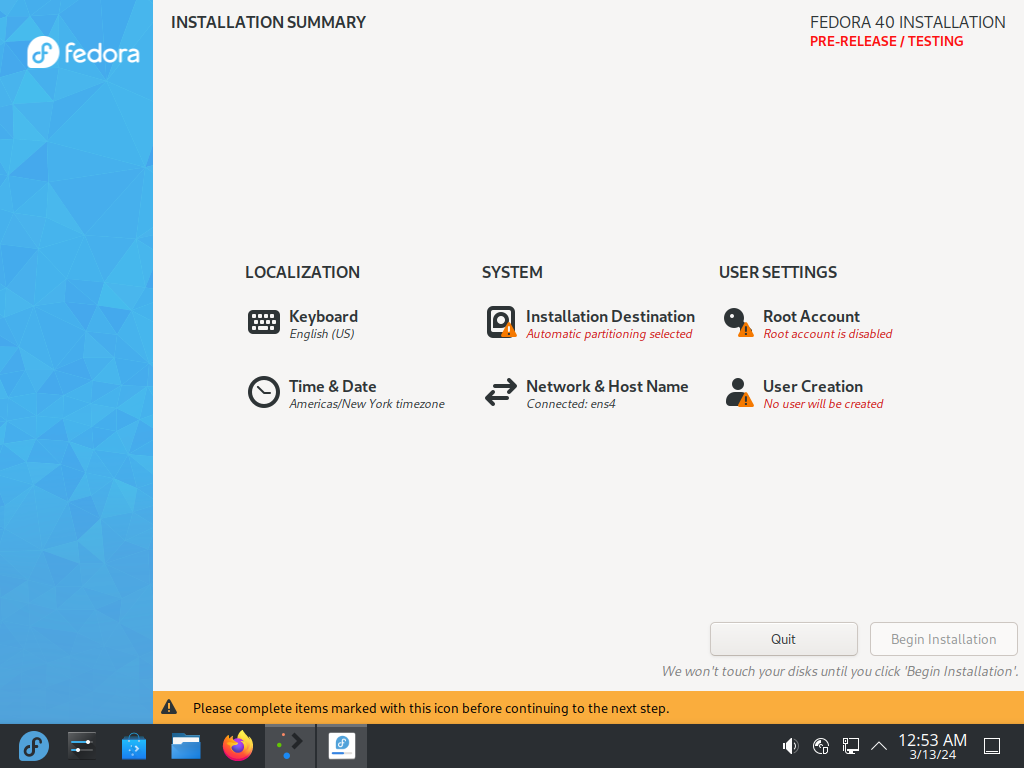Click 'Automatic partitioning selected' status text

[609, 334]
